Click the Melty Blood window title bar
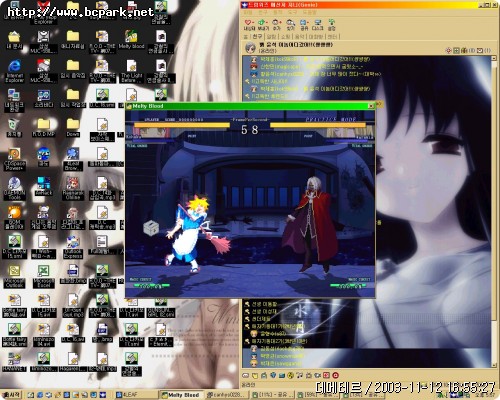The height and width of the screenshot is (400, 500). (x=247, y=106)
